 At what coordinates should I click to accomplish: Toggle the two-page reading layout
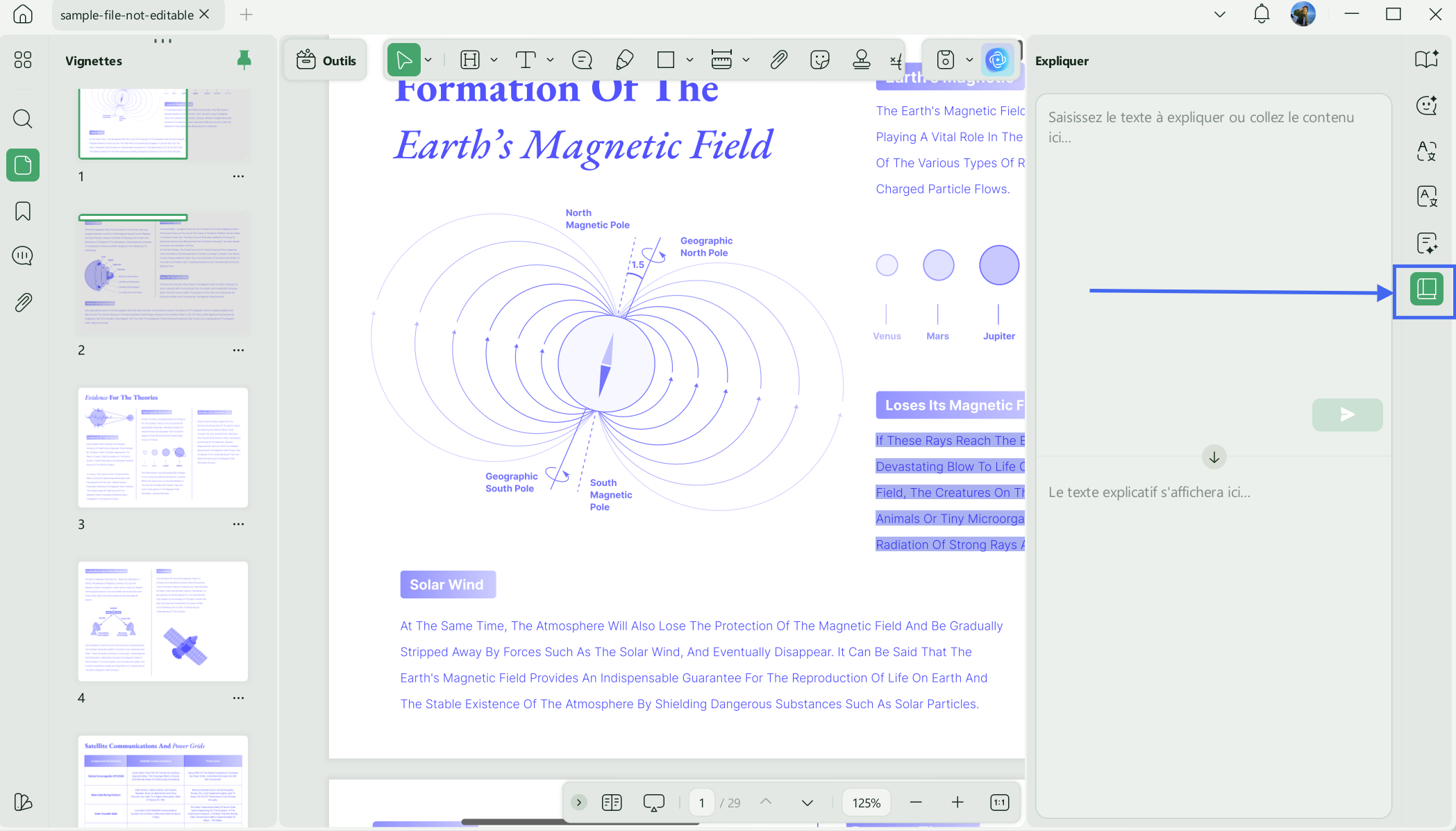[x=612, y=803]
